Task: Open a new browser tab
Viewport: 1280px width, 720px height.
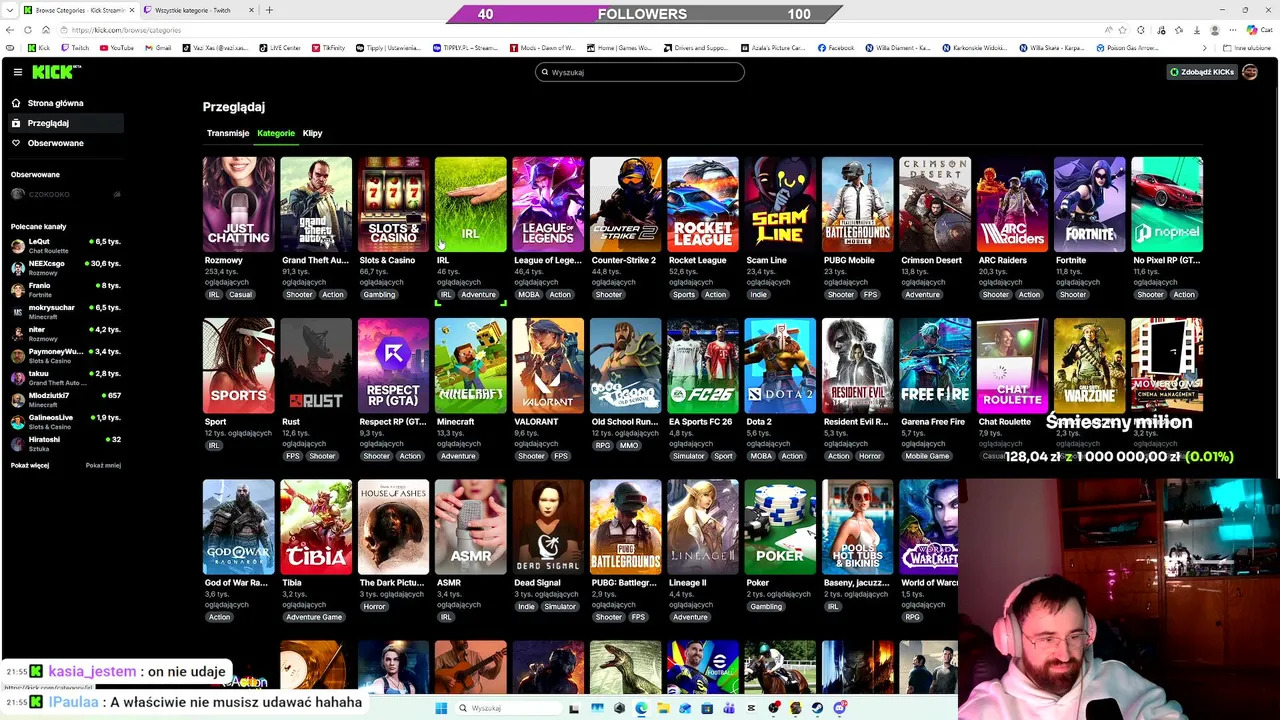Action: coord(269,10)
